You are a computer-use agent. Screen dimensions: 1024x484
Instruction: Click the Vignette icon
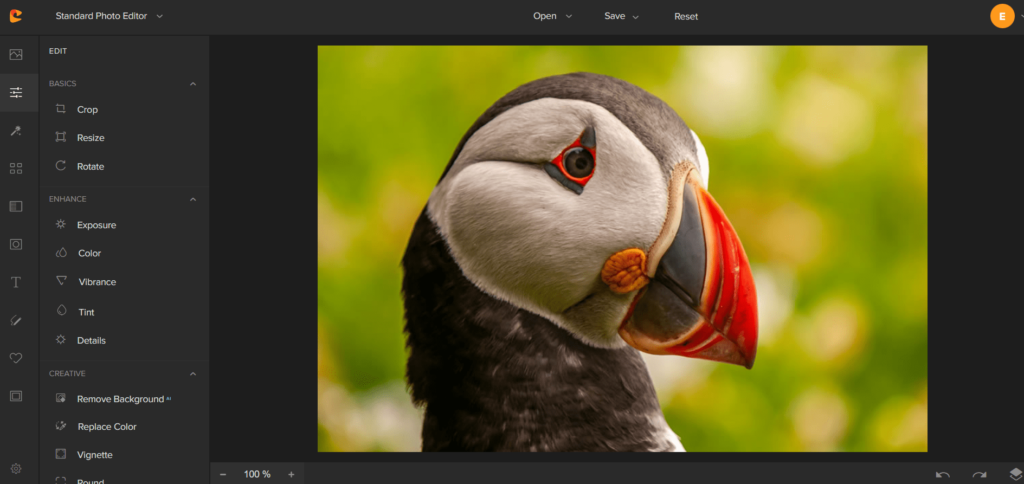[61, 454]
